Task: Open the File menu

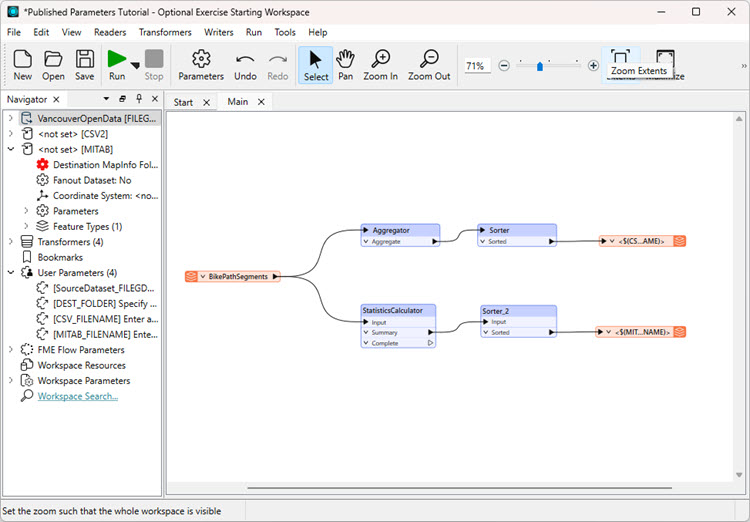Action: pos(14,32)
